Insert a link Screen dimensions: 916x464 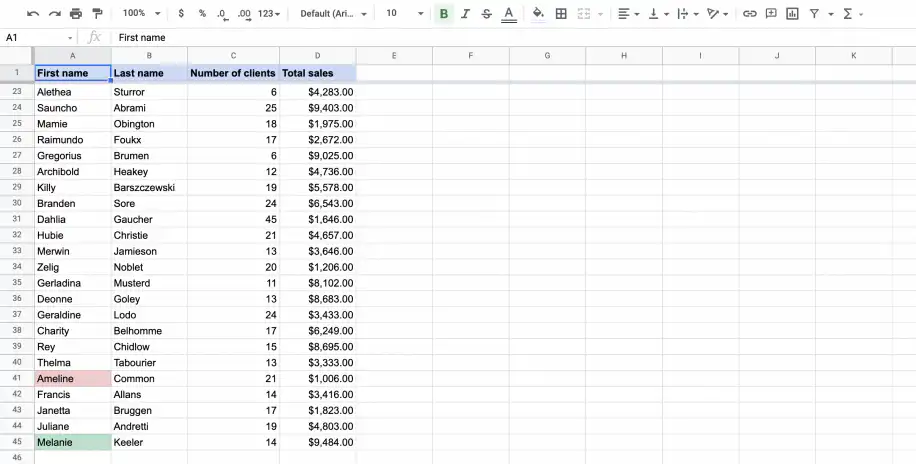click(750, 13)
